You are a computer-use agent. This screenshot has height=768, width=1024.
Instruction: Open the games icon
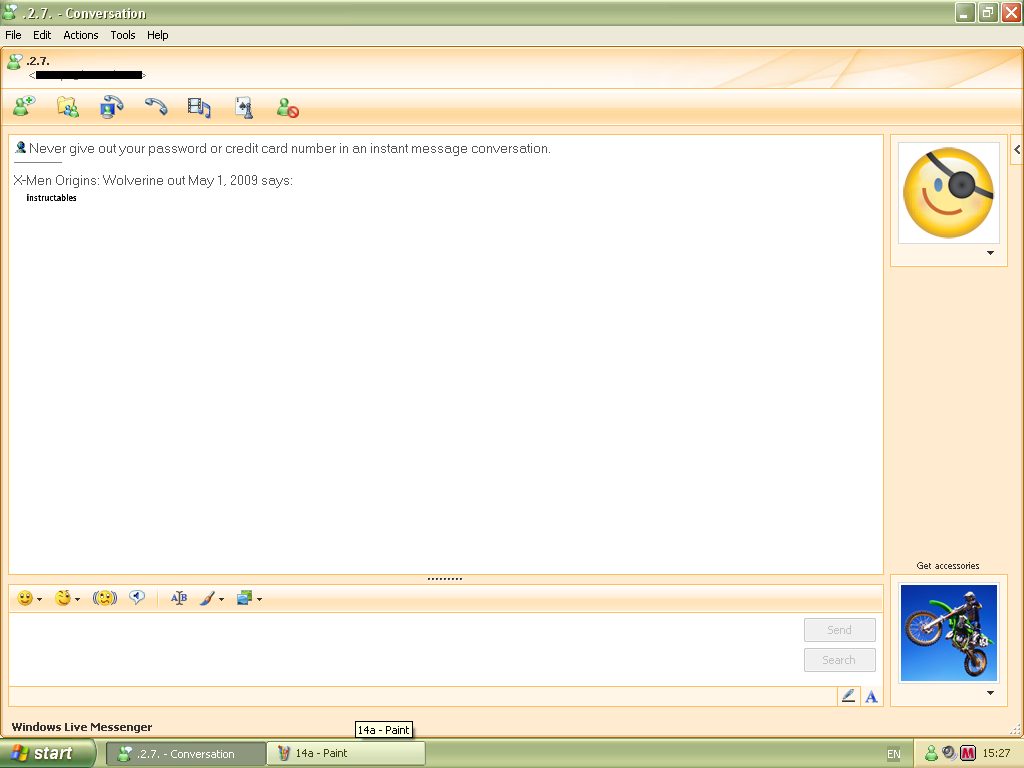[244, 107]
